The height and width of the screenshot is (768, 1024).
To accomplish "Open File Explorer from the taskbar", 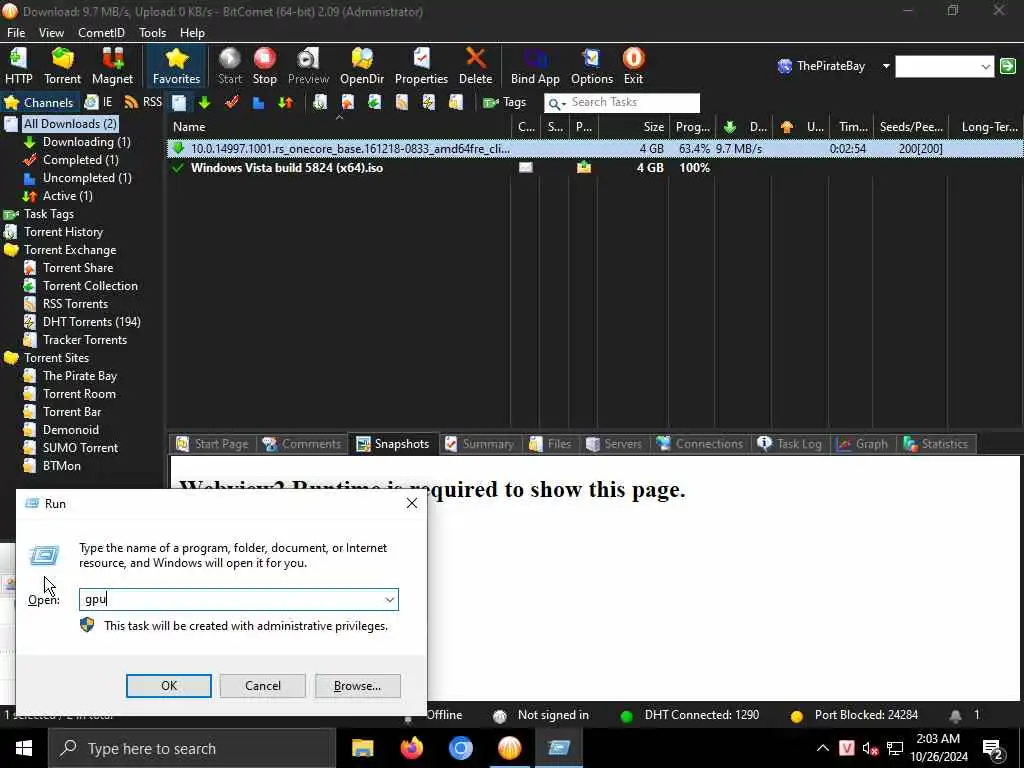I will pyautogui.click(x=362, y=748).
